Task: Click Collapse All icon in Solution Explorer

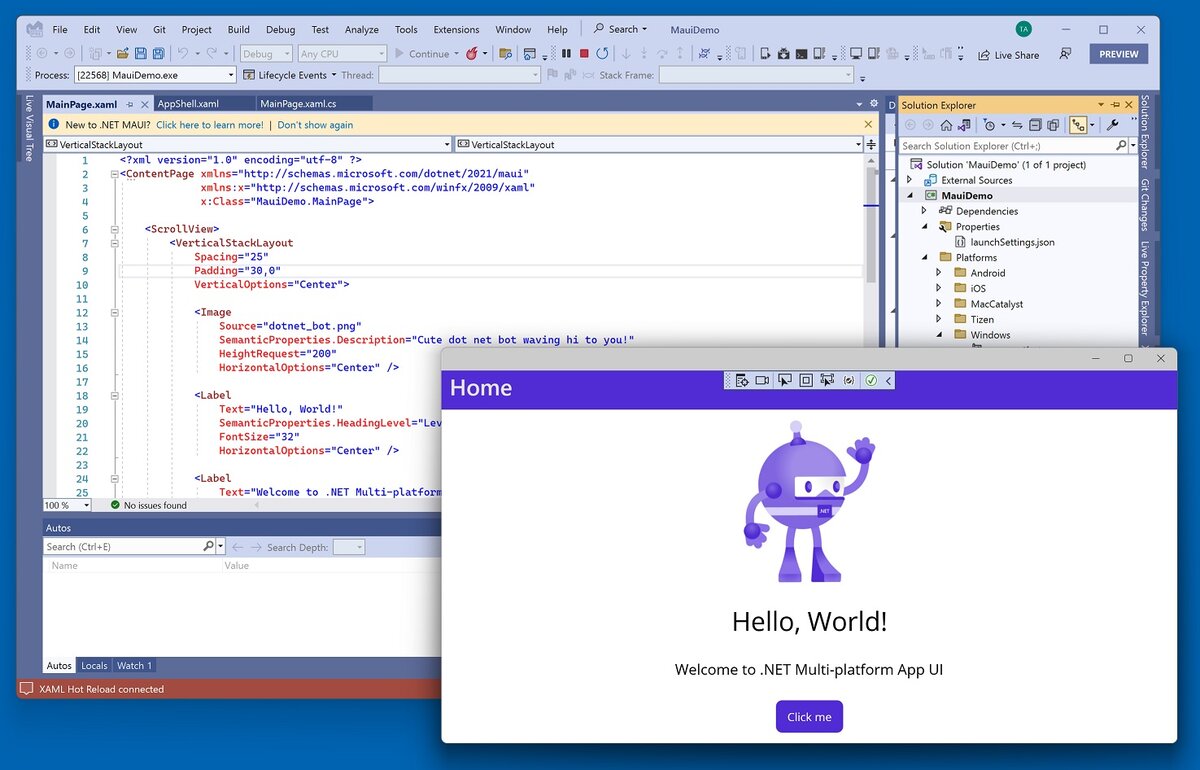Action: point(1035,125)
